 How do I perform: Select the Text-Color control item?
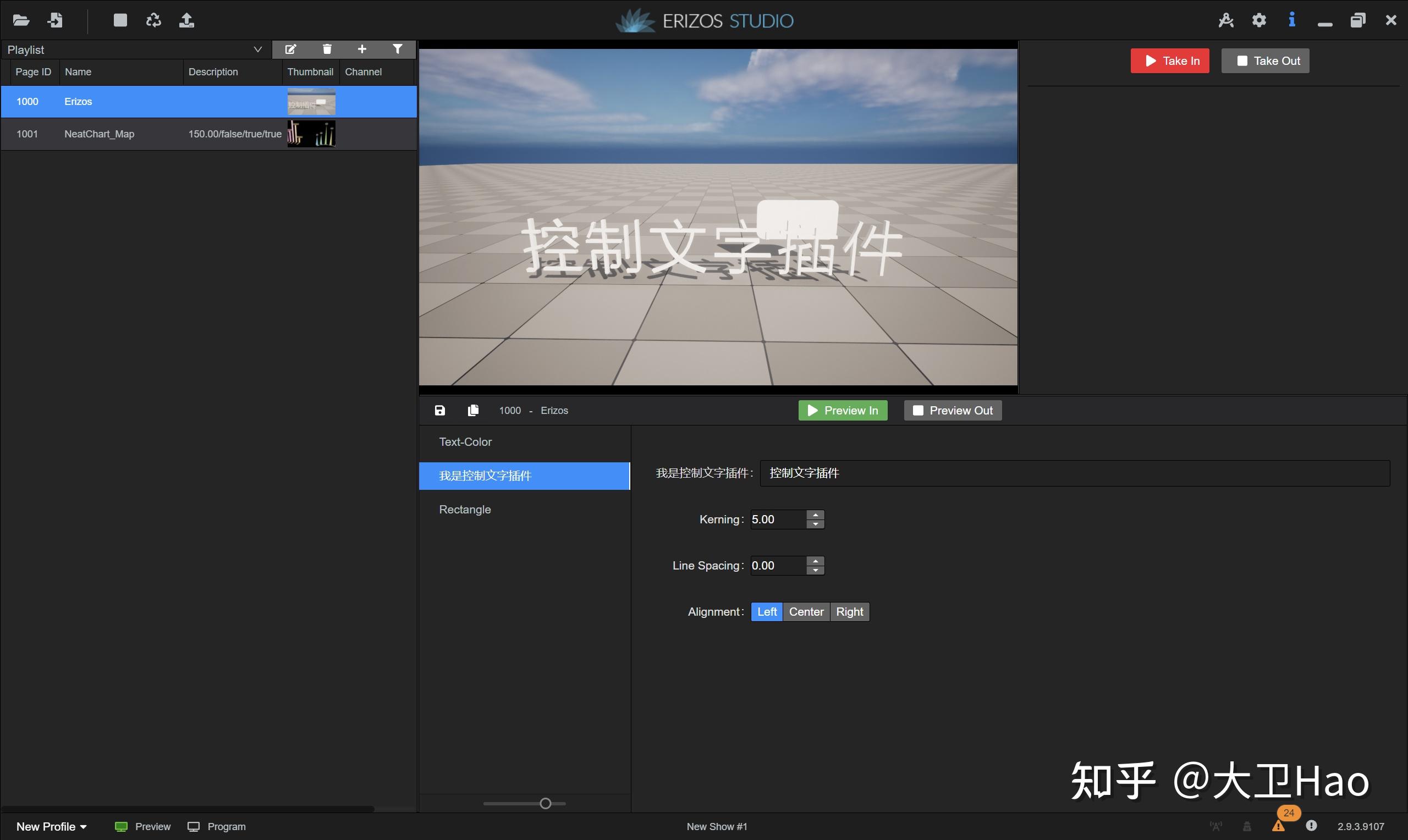point(465,441)
